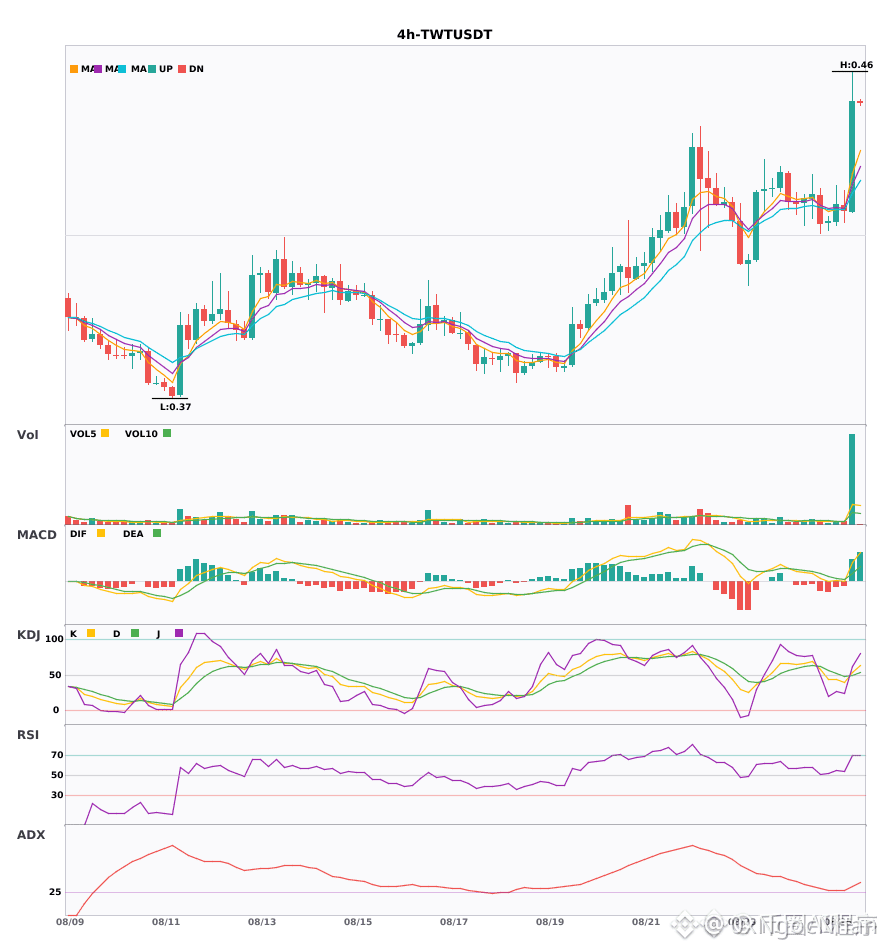Click the chart title 4h-TWTUSDT
The height and width of the screenshot is (950, 885).
pos(445,35)
